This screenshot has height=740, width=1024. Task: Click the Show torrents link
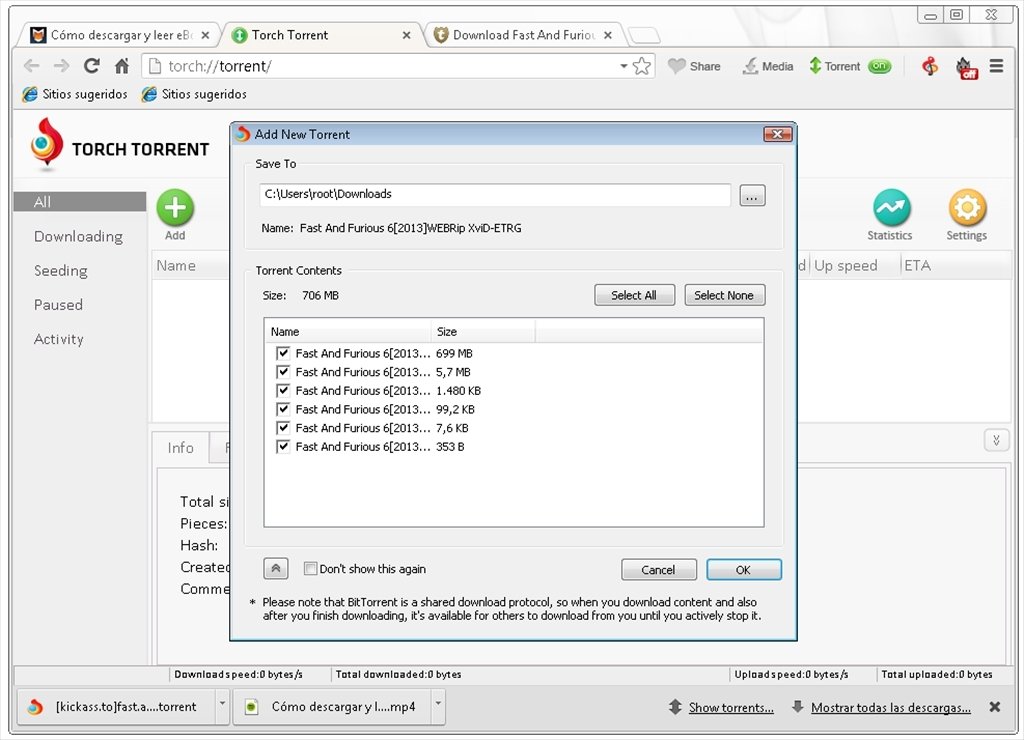pyautogui.click(x=731, y=707)
